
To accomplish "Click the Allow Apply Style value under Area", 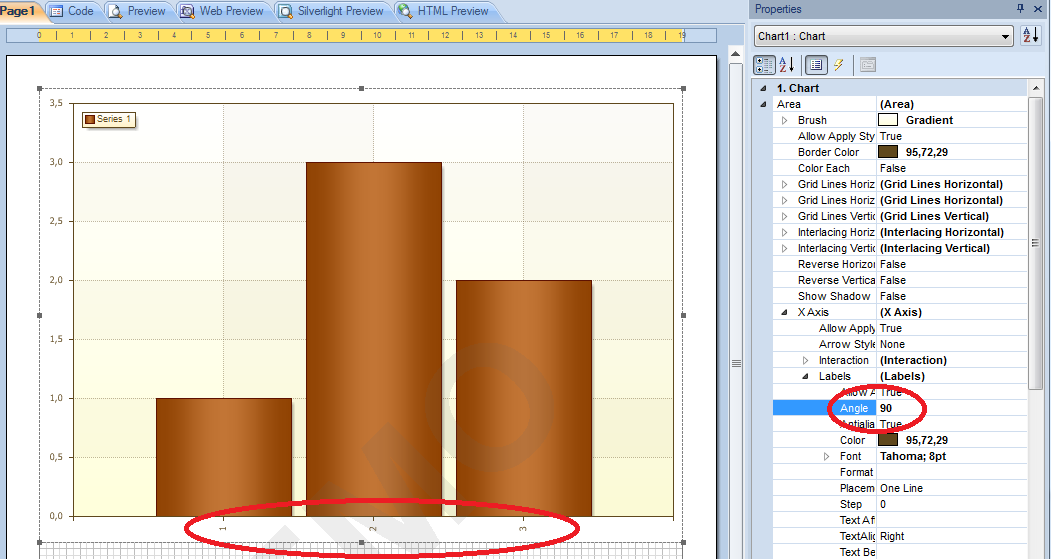I will 891,136.
